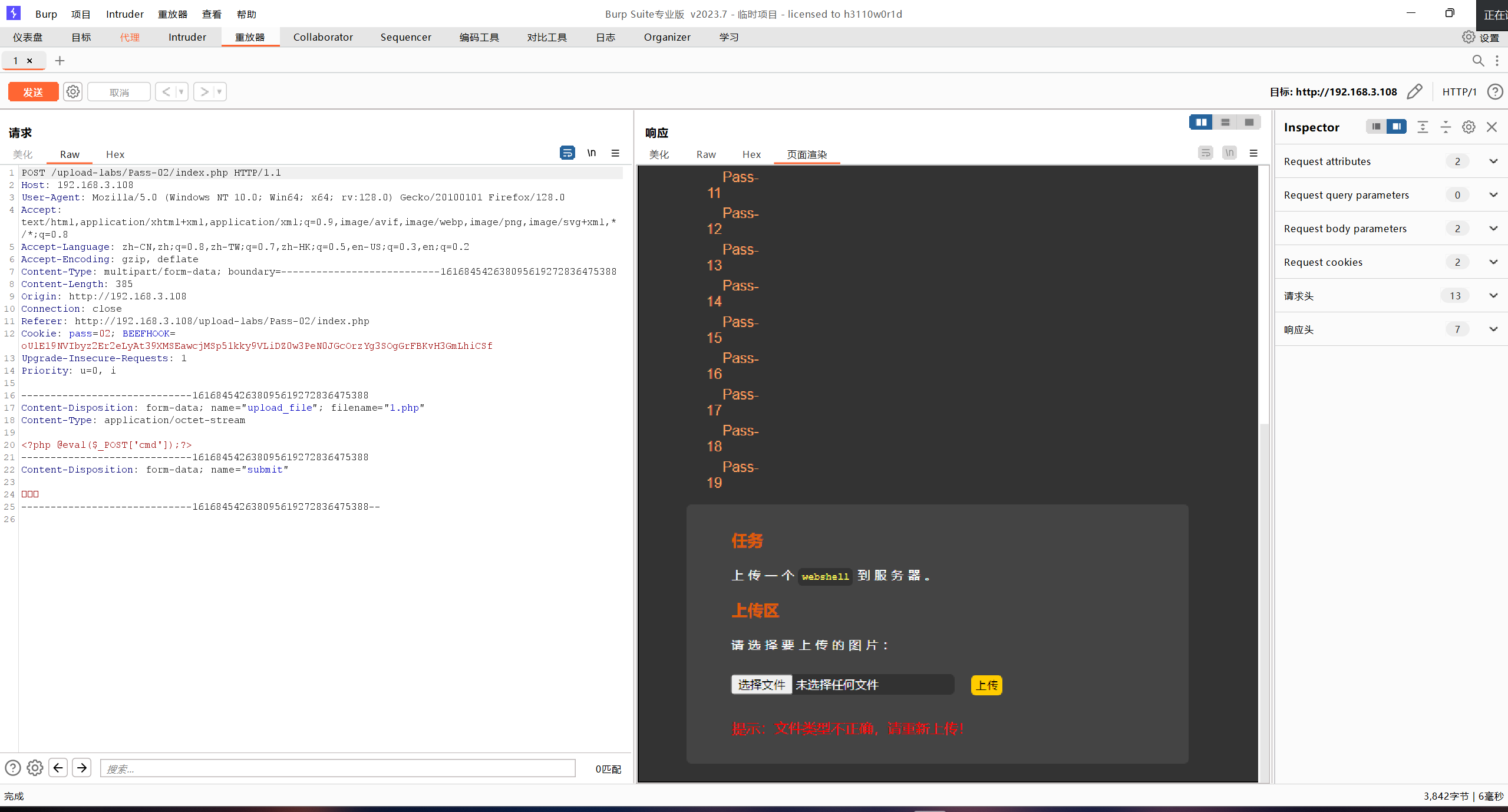Close the Inspector panel with the X icon

tap(1492, 127)
